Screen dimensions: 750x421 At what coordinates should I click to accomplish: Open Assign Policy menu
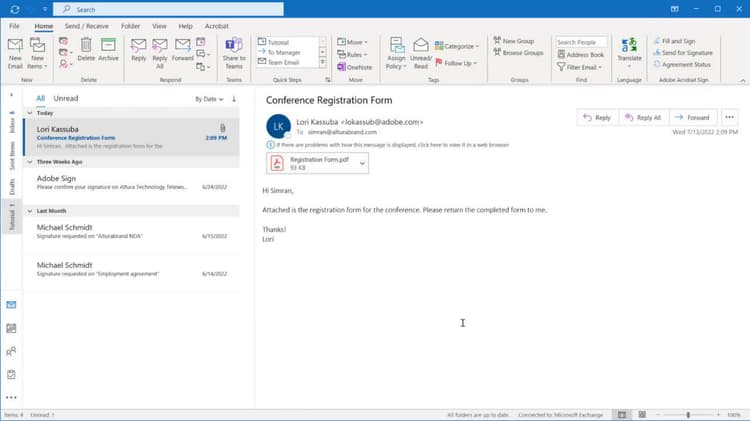click(x=396, y=53)
